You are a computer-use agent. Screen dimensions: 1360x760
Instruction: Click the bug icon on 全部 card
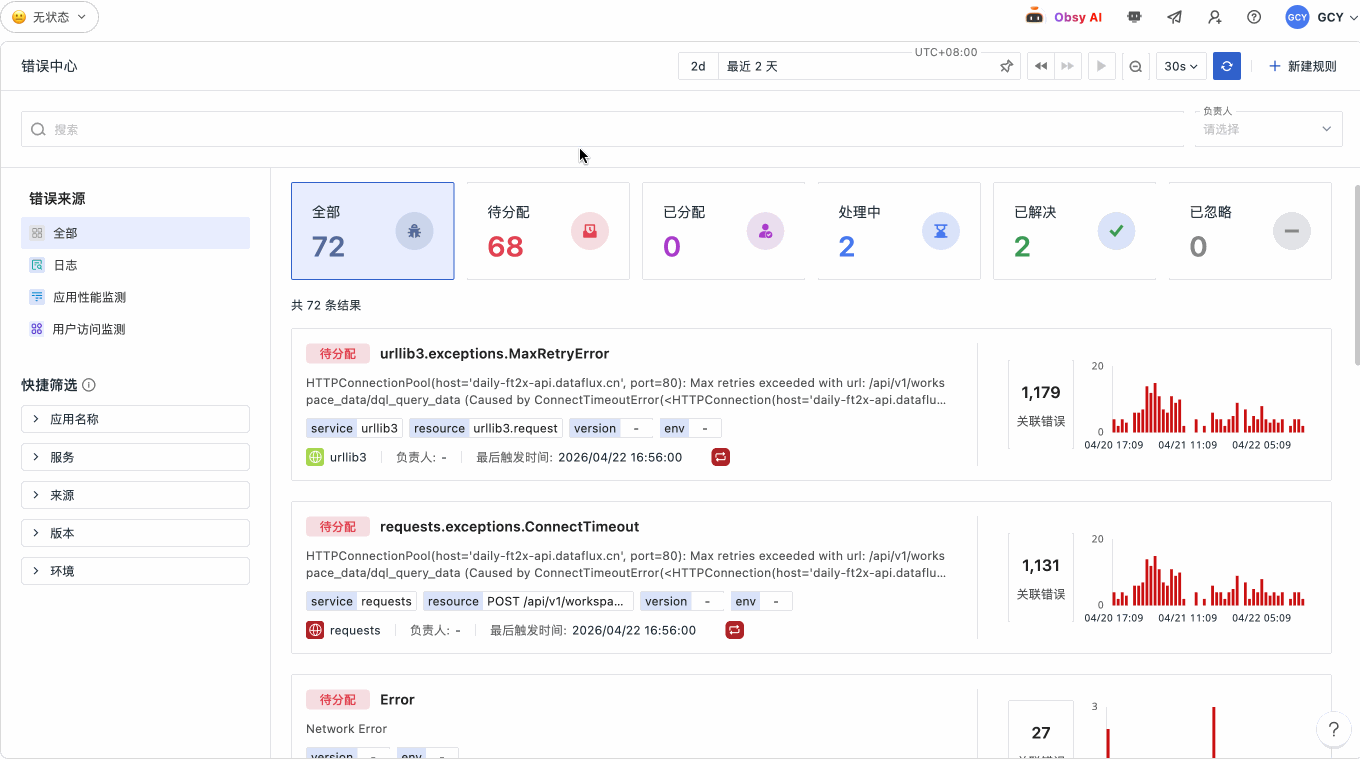click(414, 231)
